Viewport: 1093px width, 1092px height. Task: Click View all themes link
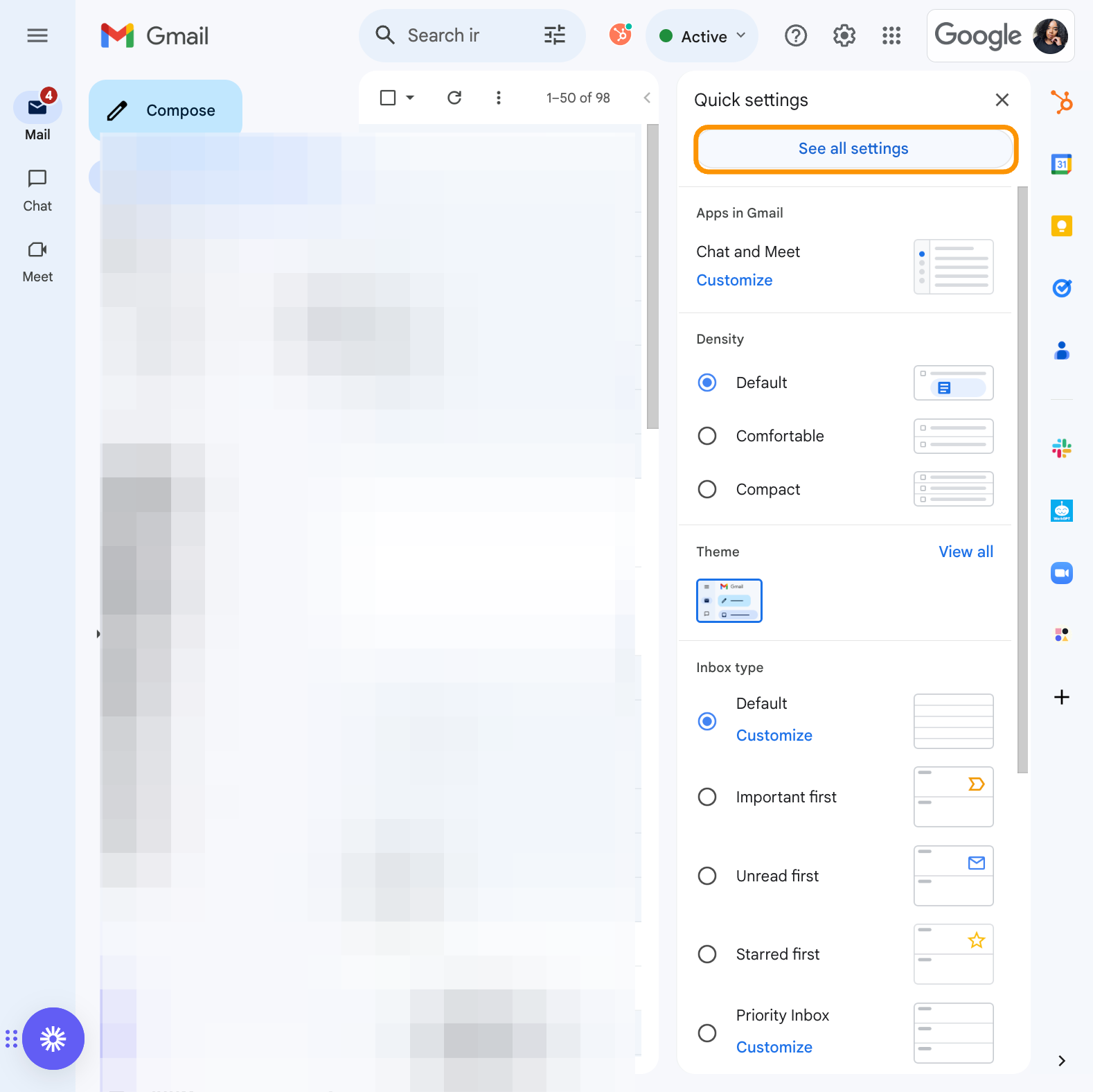pos(966,552)
